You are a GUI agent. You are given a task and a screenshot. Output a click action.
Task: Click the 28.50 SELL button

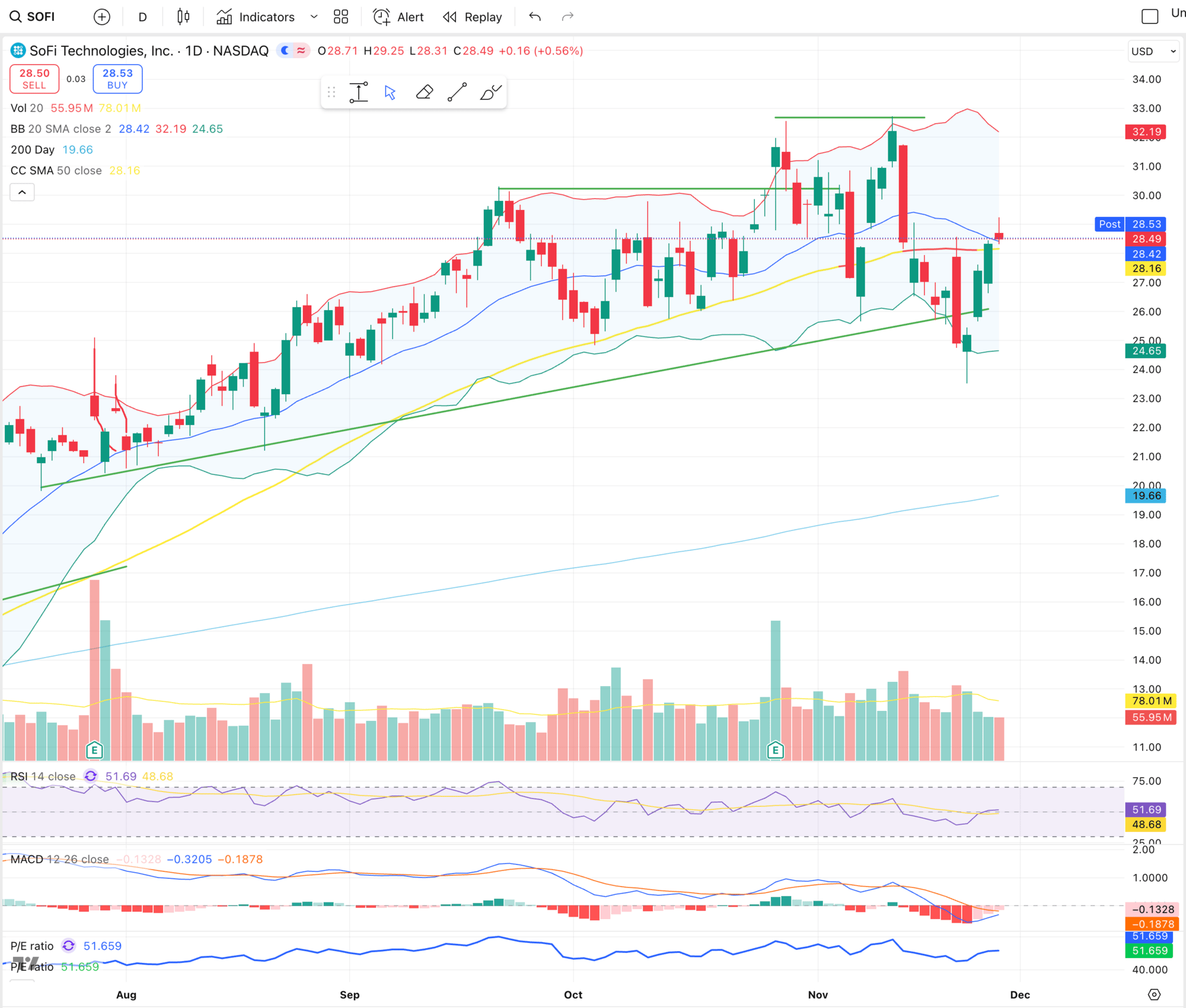pyautogui.click(x=35, y=78)
